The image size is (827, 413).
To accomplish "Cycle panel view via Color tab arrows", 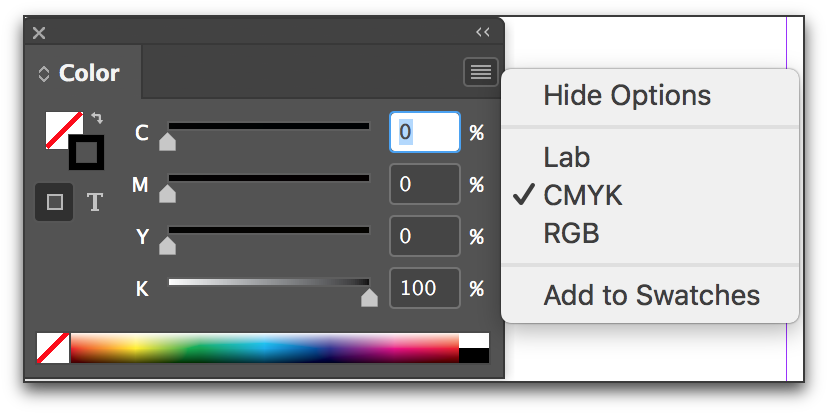I will [x=44, y=74].
